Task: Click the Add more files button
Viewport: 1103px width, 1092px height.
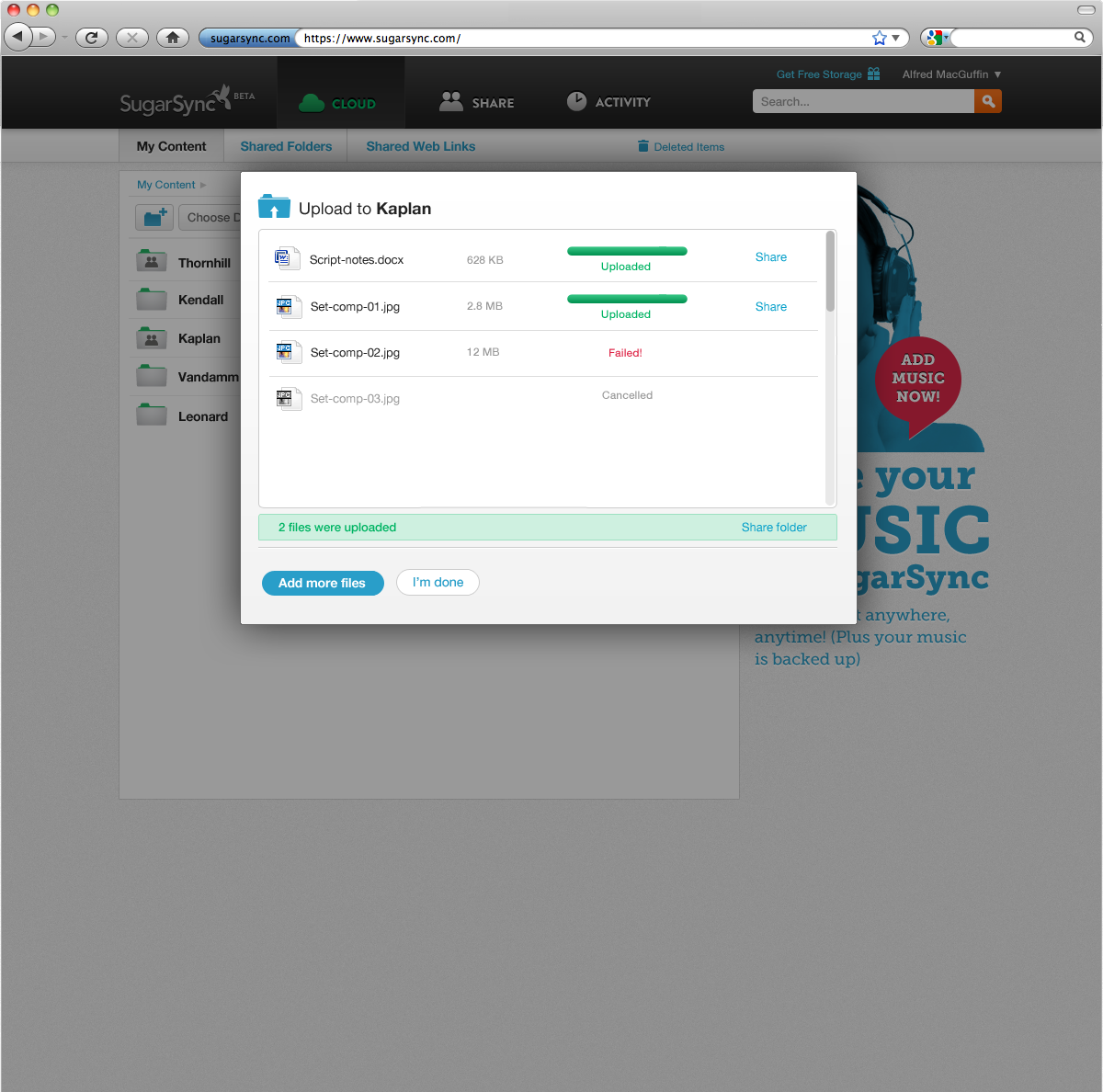Action: pyautogui.click(x=323, y=583)
